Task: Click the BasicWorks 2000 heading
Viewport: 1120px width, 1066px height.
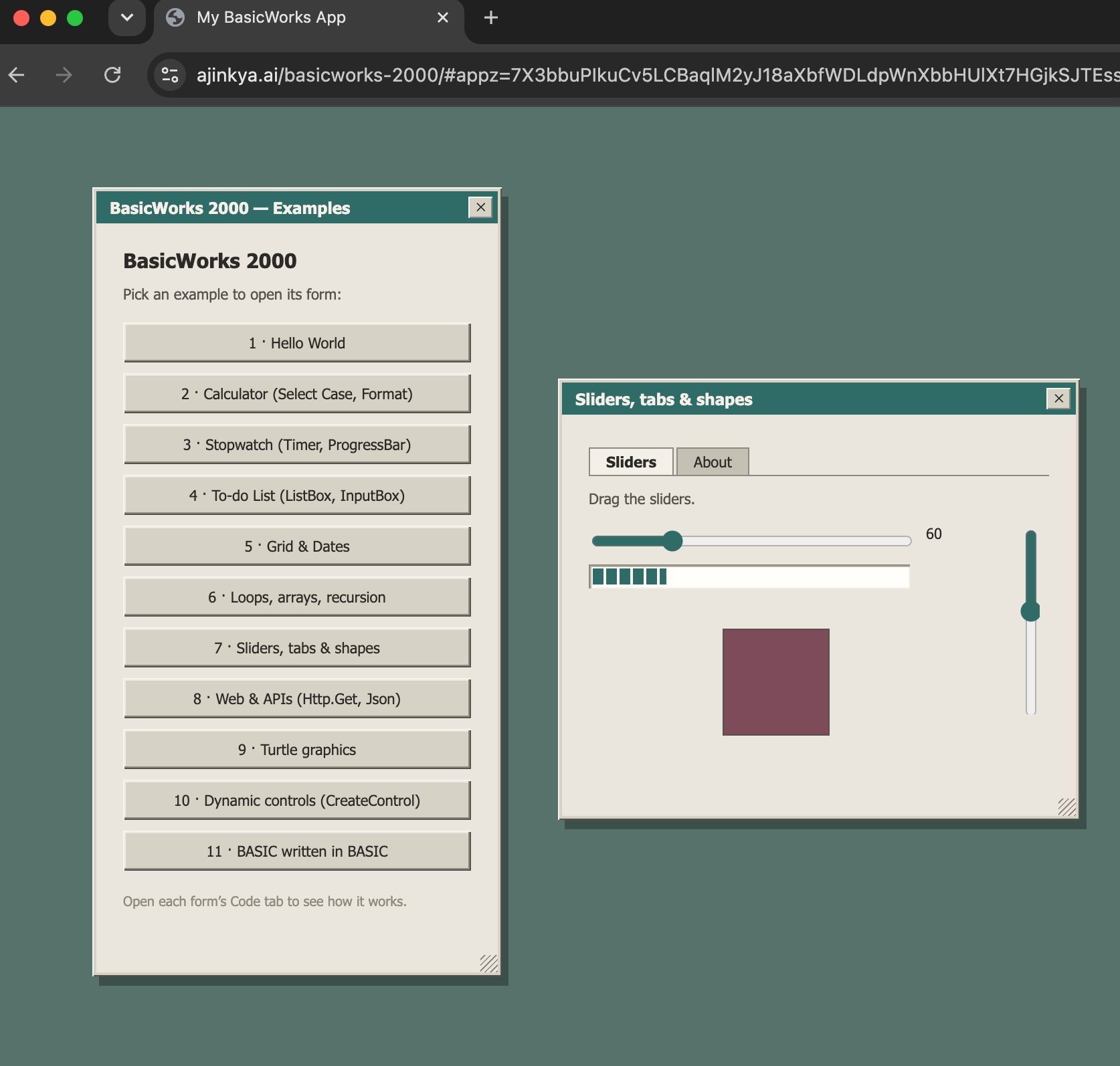Action: 210,261
